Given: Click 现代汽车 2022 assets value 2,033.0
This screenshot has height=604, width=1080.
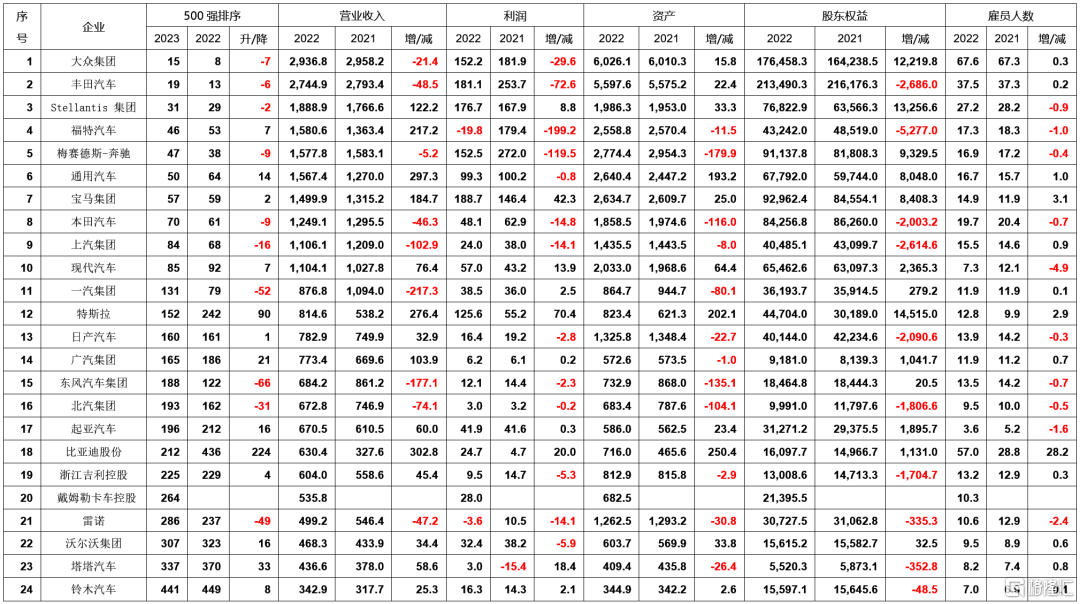Looking at the screenshot, I should [612, 268].
